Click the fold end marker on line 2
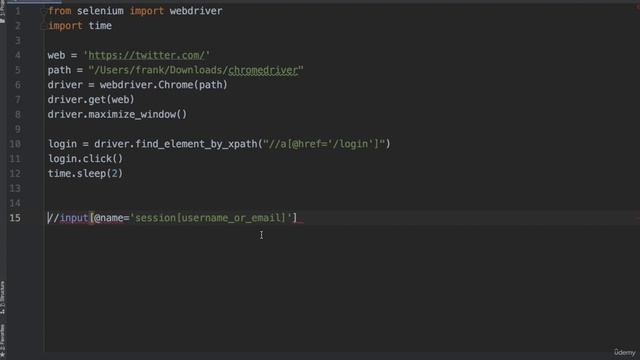 coord(43,26)
